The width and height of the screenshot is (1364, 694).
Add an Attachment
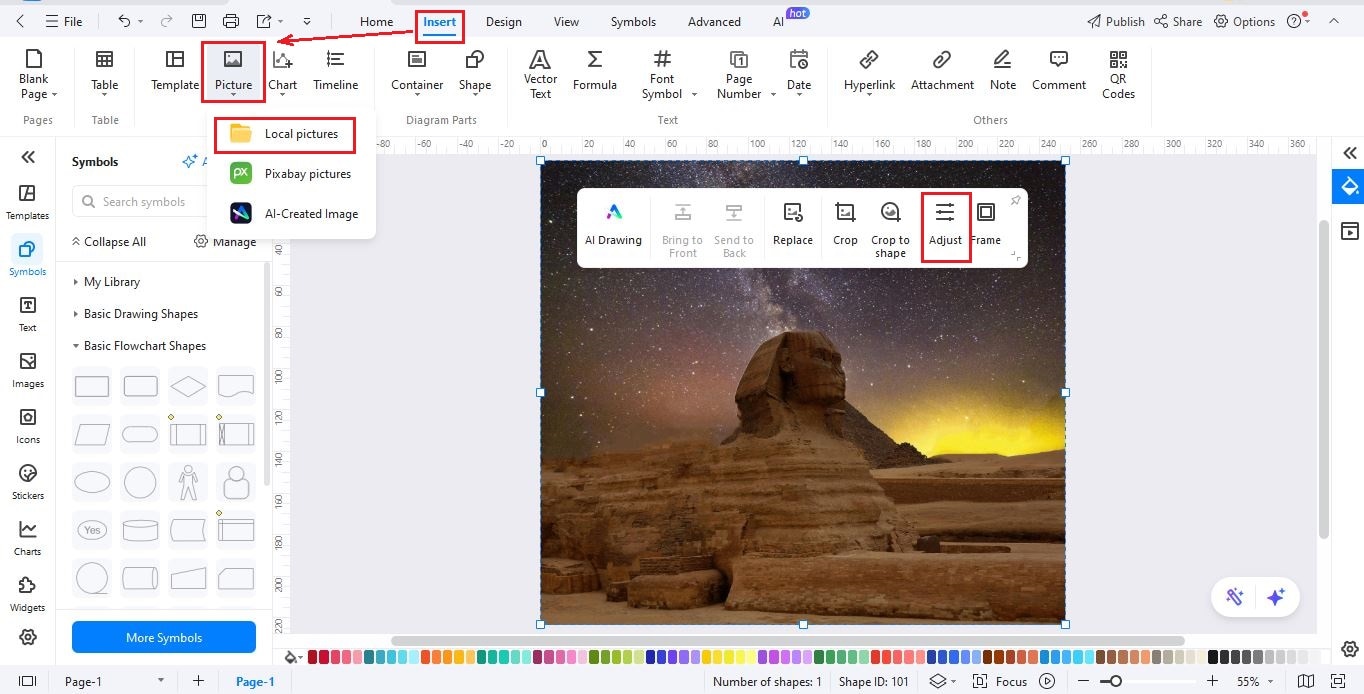[x=942, y=72]
